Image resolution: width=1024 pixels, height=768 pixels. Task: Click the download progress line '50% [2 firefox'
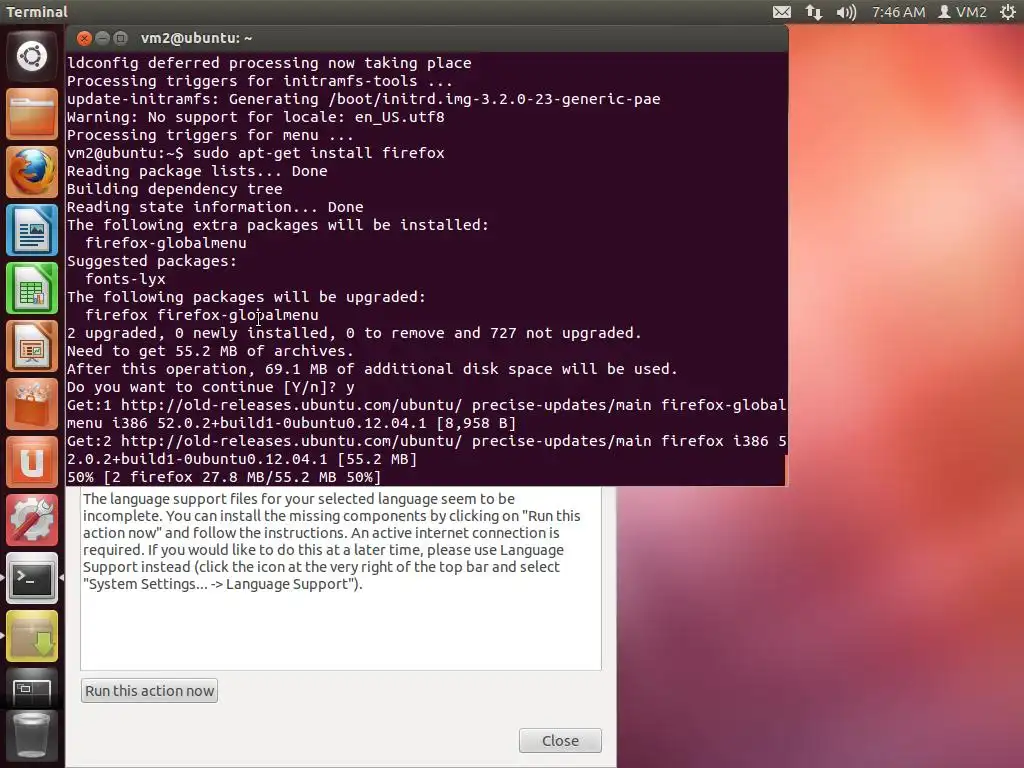pos(224,477)
